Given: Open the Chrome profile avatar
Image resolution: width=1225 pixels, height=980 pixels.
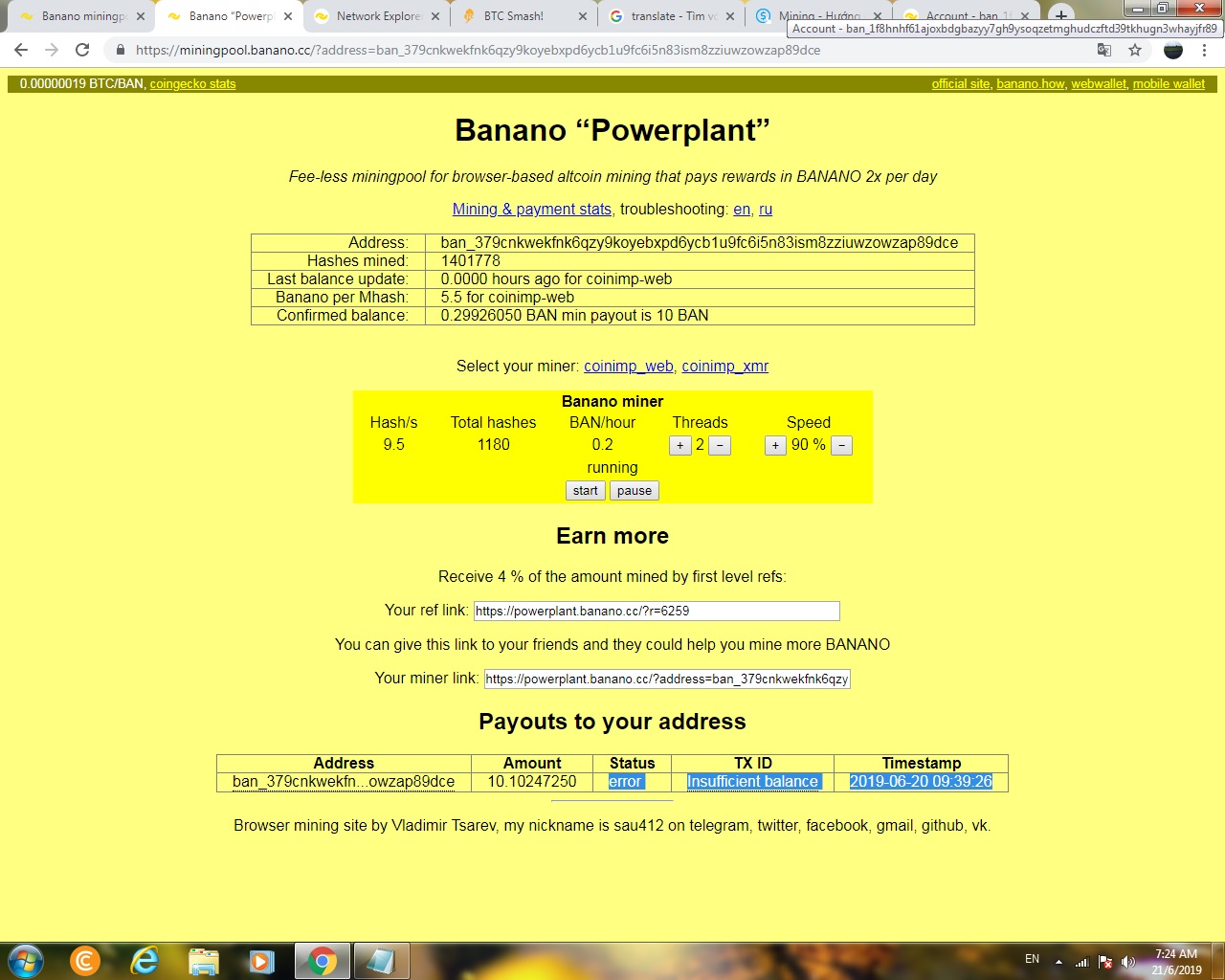Looking at the screenshot, I should pos(1173,50).
